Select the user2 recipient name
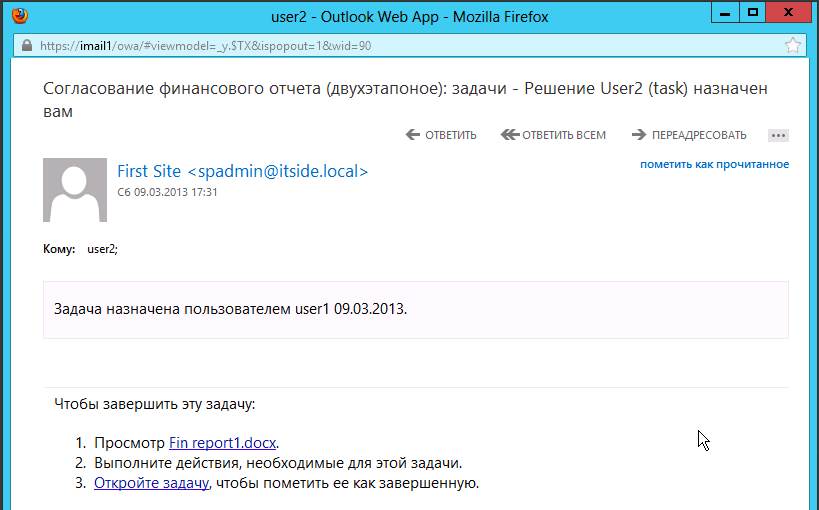Viewport: 819px width, 510px height. coord(102,249)
